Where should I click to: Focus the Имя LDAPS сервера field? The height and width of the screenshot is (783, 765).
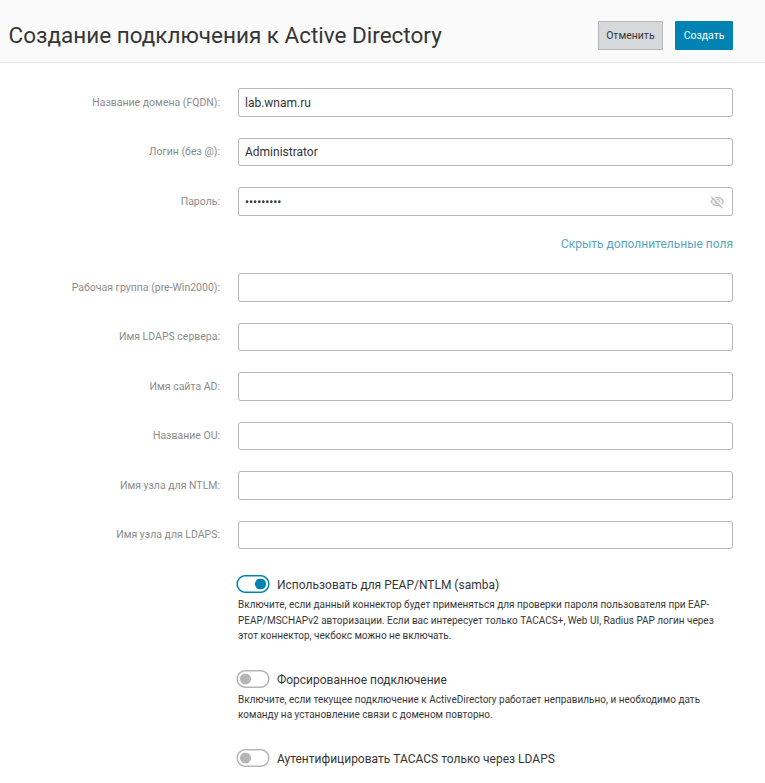click(485, 337)
